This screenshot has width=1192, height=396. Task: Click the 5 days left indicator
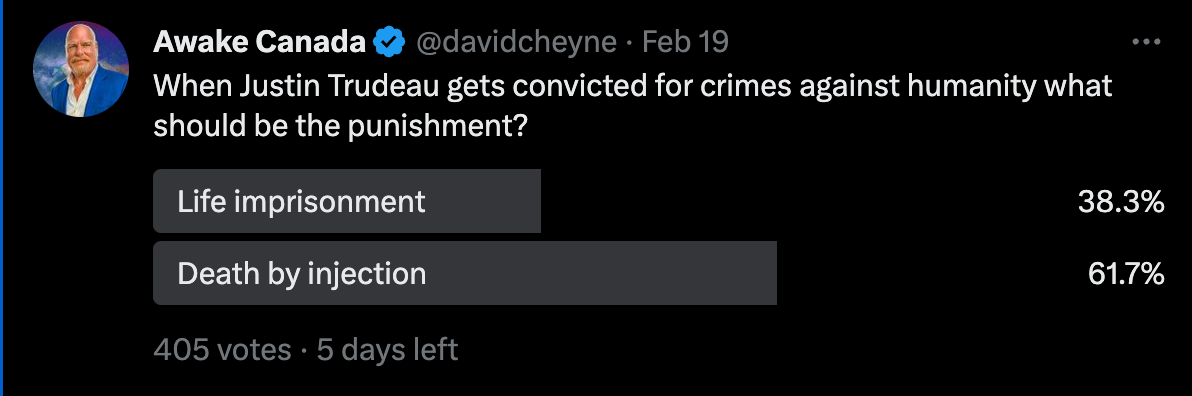[388, 350]
